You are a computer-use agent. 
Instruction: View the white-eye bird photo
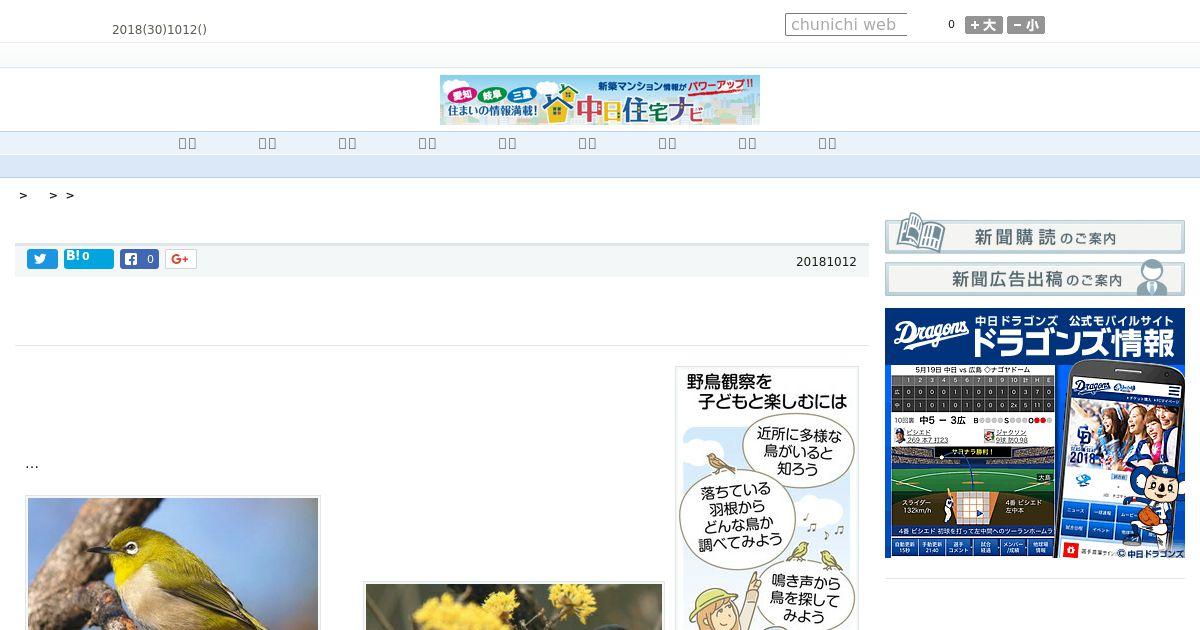[x=173, y=563]
